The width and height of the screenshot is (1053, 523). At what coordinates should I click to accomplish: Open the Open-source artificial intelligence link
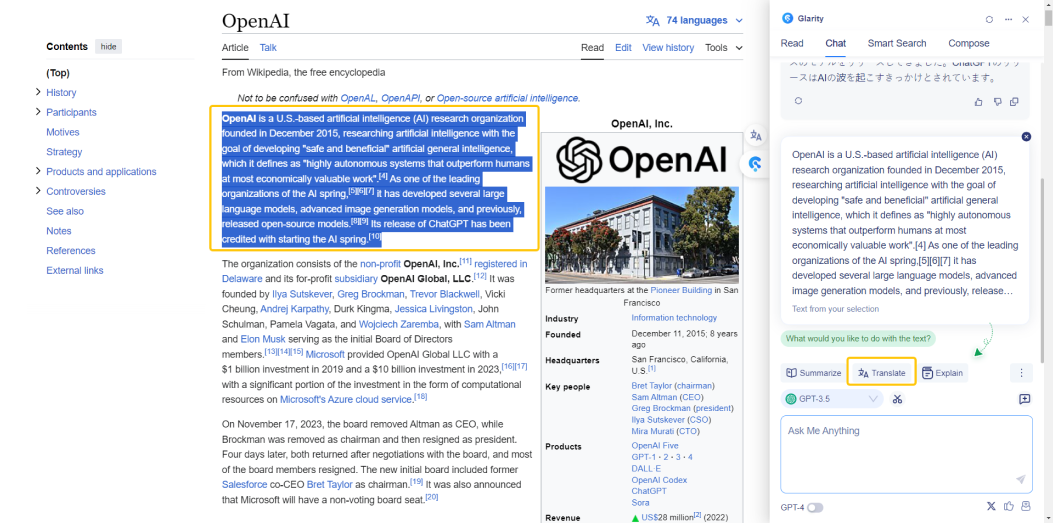click(x=507, y=98)
